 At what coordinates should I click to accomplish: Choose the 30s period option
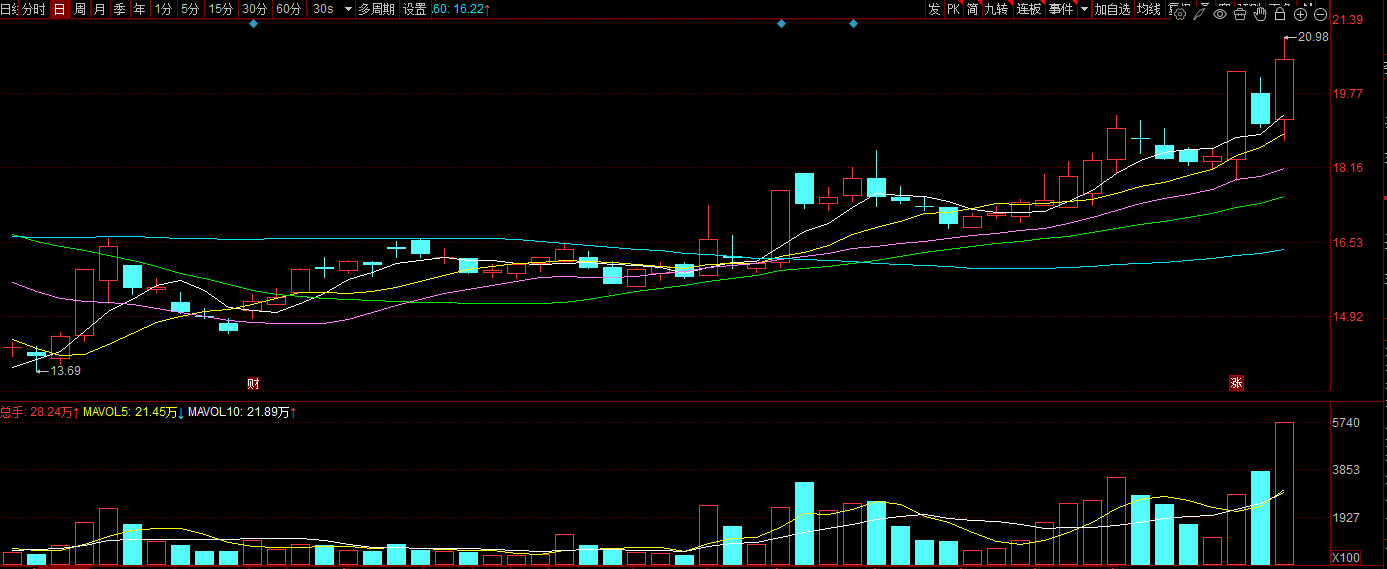(323, 9)
